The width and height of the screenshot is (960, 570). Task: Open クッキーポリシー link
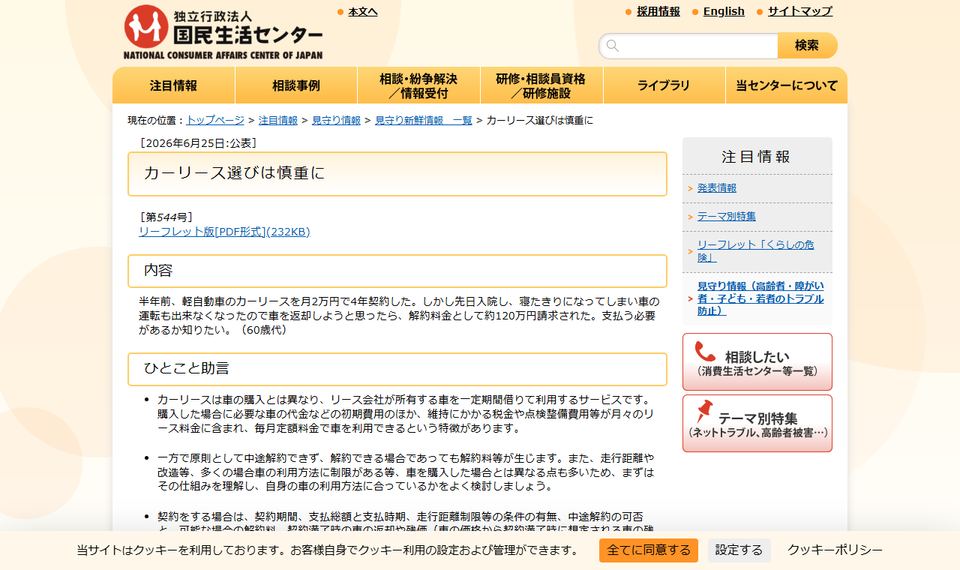coord(835,550)
